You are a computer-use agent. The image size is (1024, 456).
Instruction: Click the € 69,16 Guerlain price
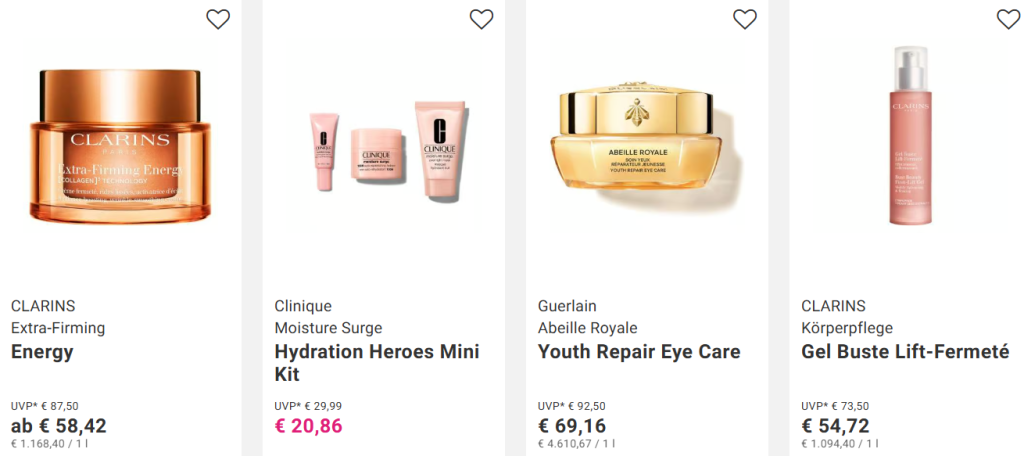[571, 426]
